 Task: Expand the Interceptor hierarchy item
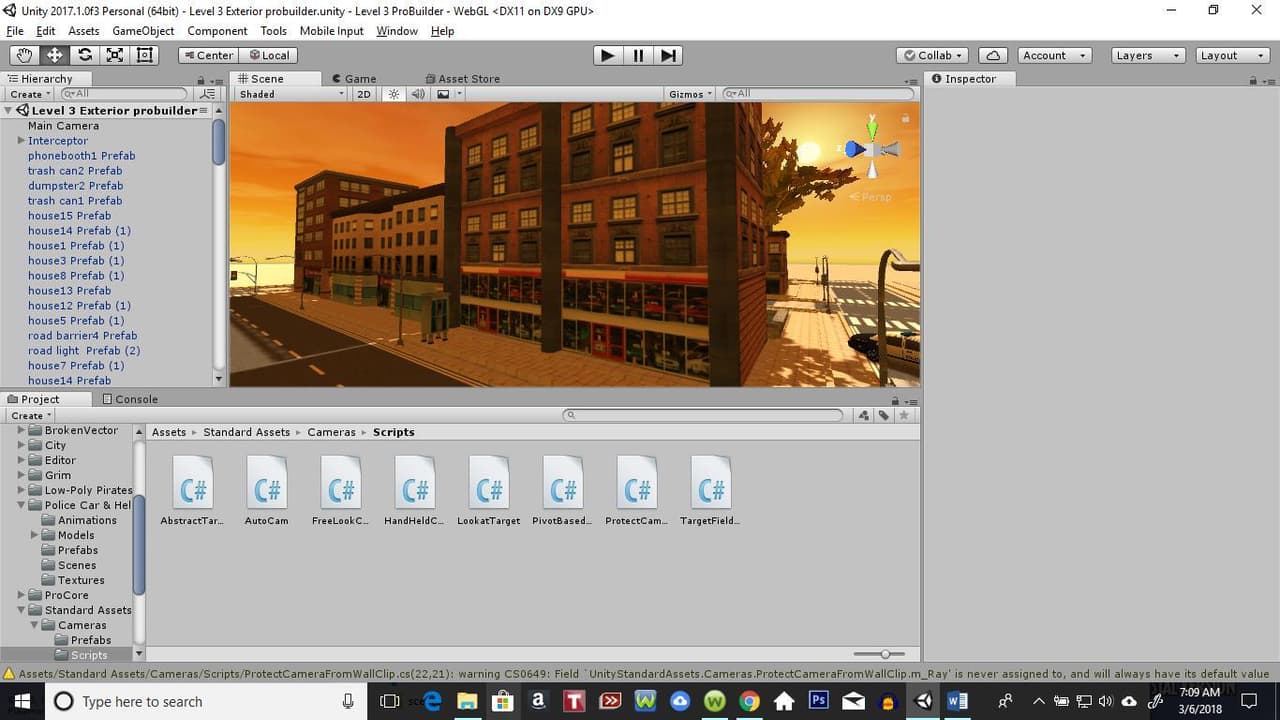(21, 141)
